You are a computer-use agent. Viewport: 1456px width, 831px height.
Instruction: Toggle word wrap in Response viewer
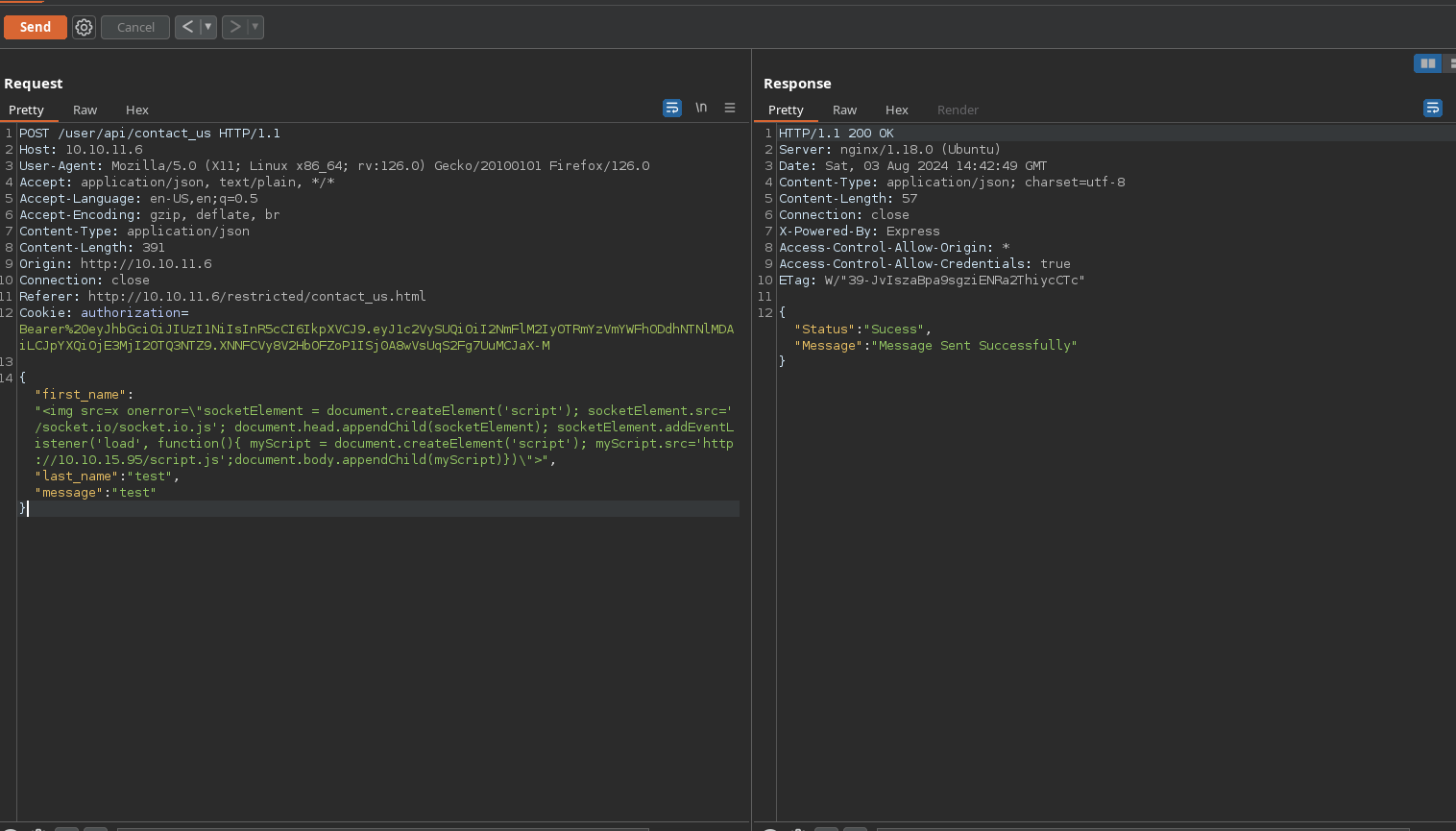point(1433,108)
